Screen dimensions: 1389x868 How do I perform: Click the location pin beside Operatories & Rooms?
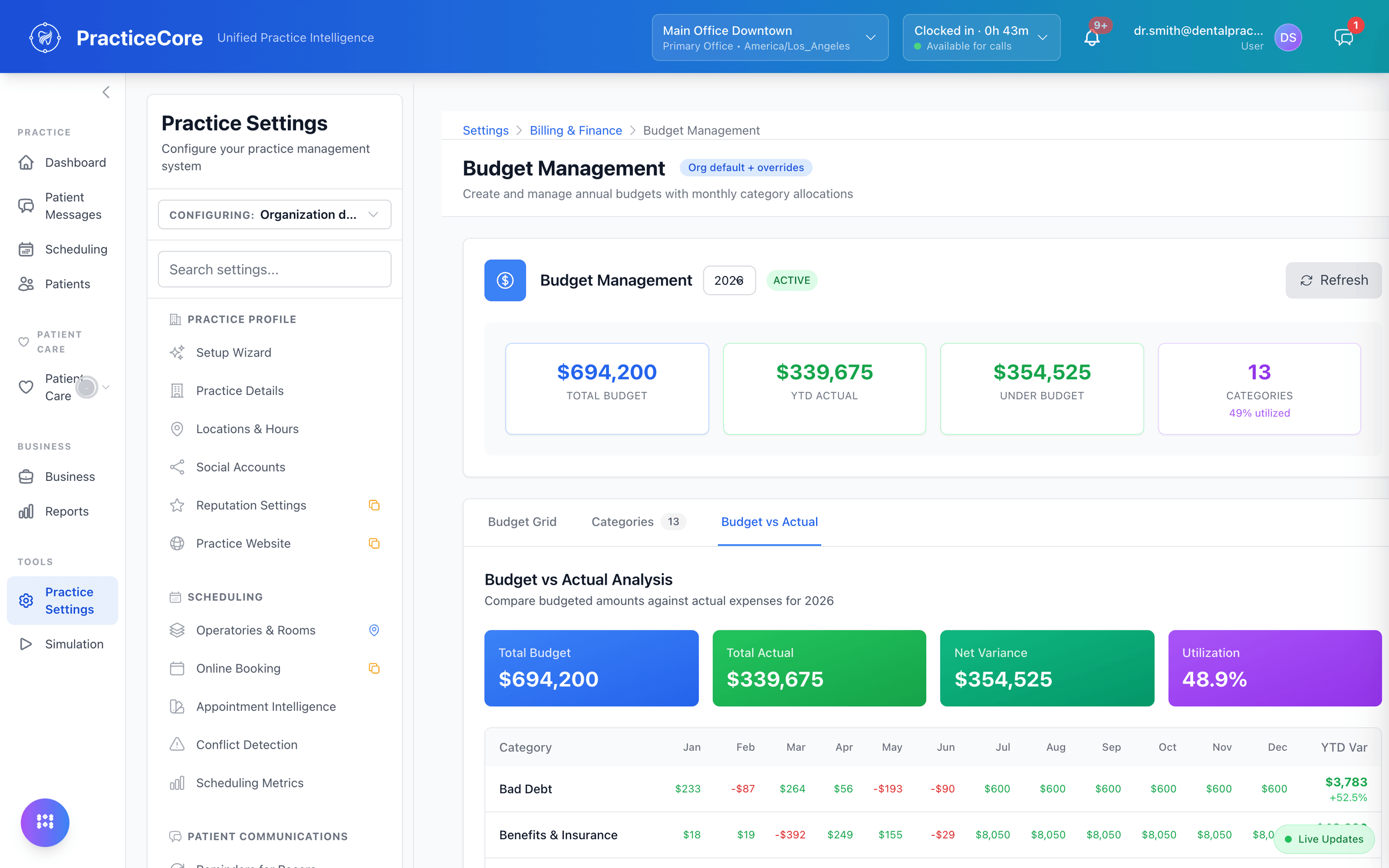pyautogui.click(x=374, y=630)
